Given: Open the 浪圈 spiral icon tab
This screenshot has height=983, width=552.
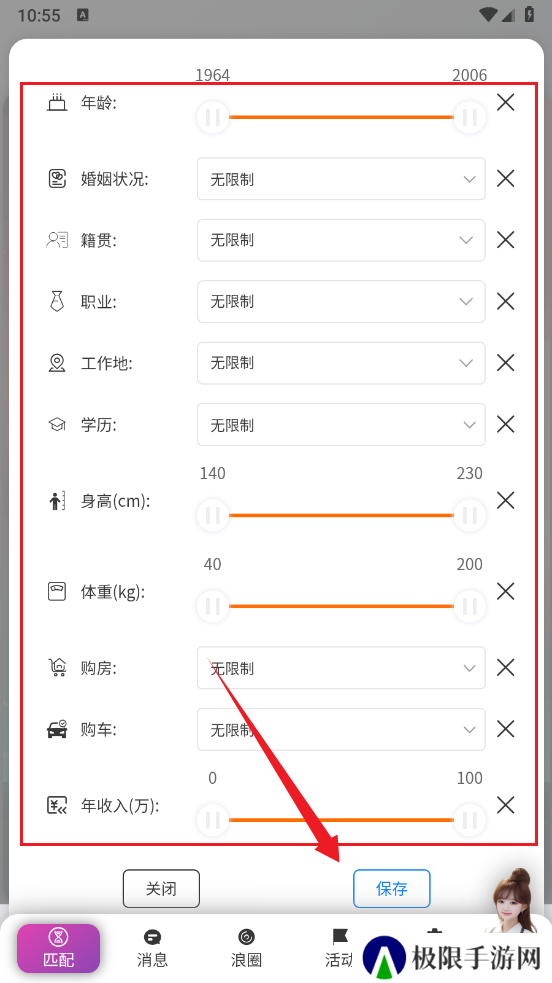Looking at the screenshot, I should click(x=246, y=937).
